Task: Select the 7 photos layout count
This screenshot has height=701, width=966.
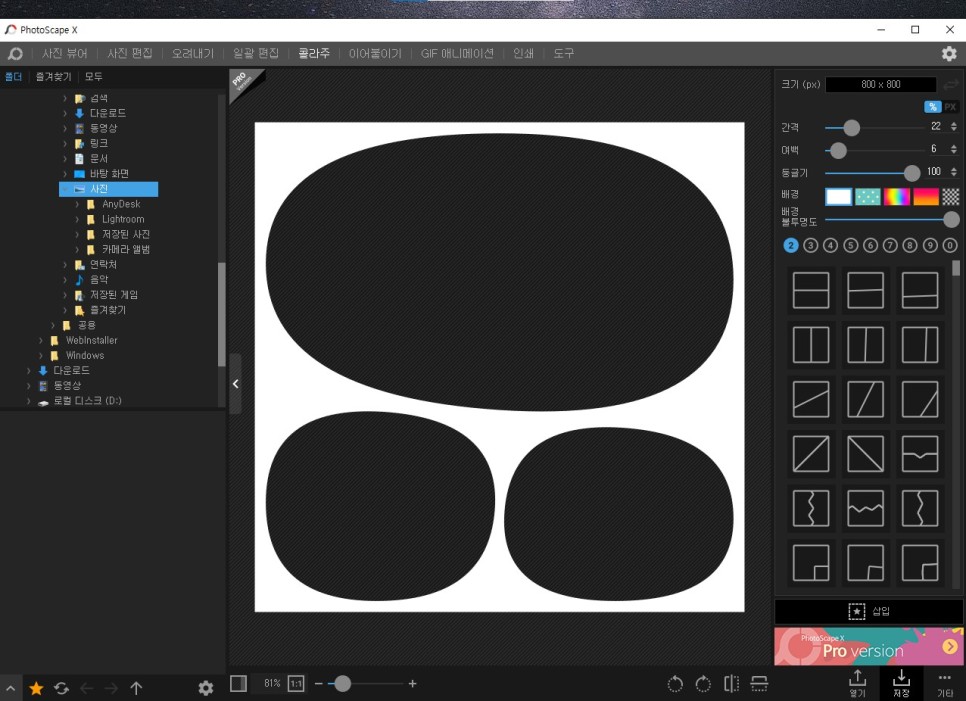Action: (x=890, y=245)
